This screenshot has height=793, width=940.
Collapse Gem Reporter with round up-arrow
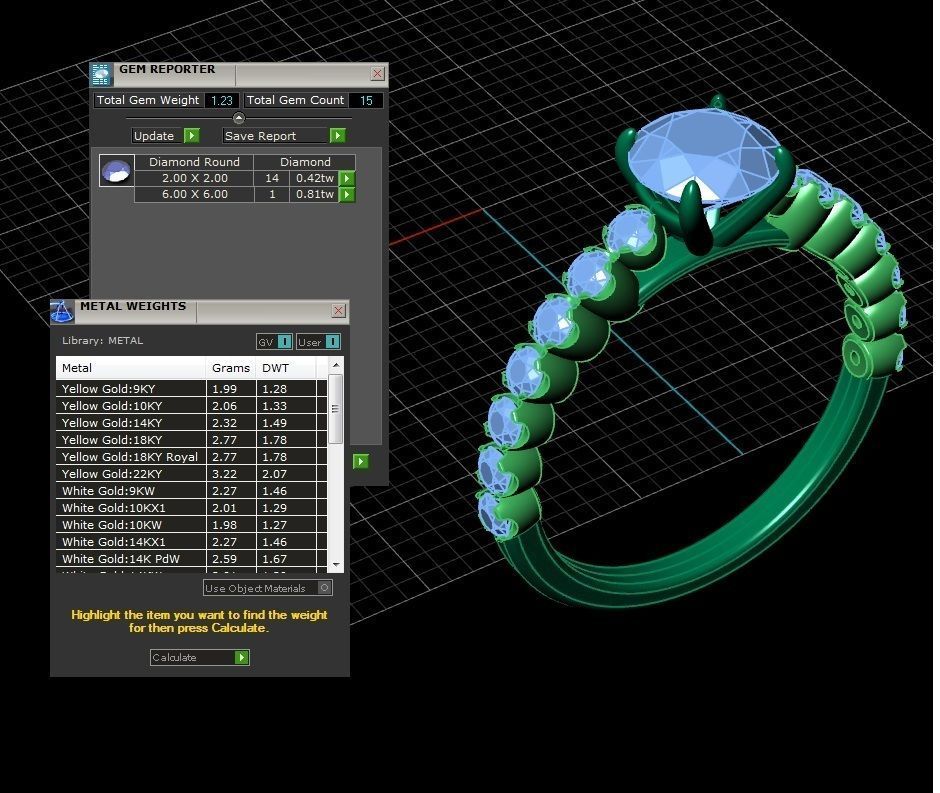tap(239, 118)
